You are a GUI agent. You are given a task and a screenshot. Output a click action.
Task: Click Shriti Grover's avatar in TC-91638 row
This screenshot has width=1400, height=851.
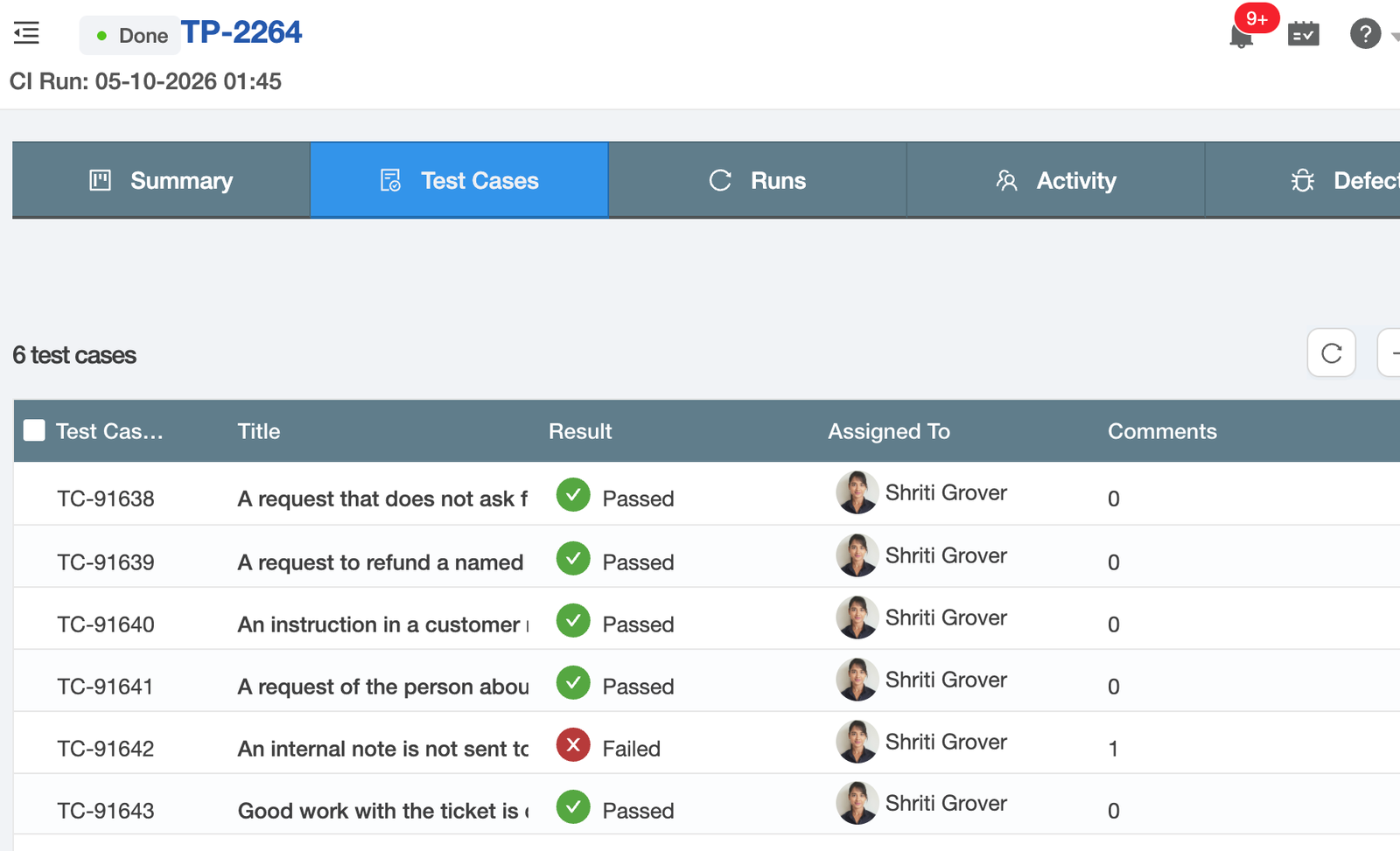pyautogui.click(x=857, y=492)
